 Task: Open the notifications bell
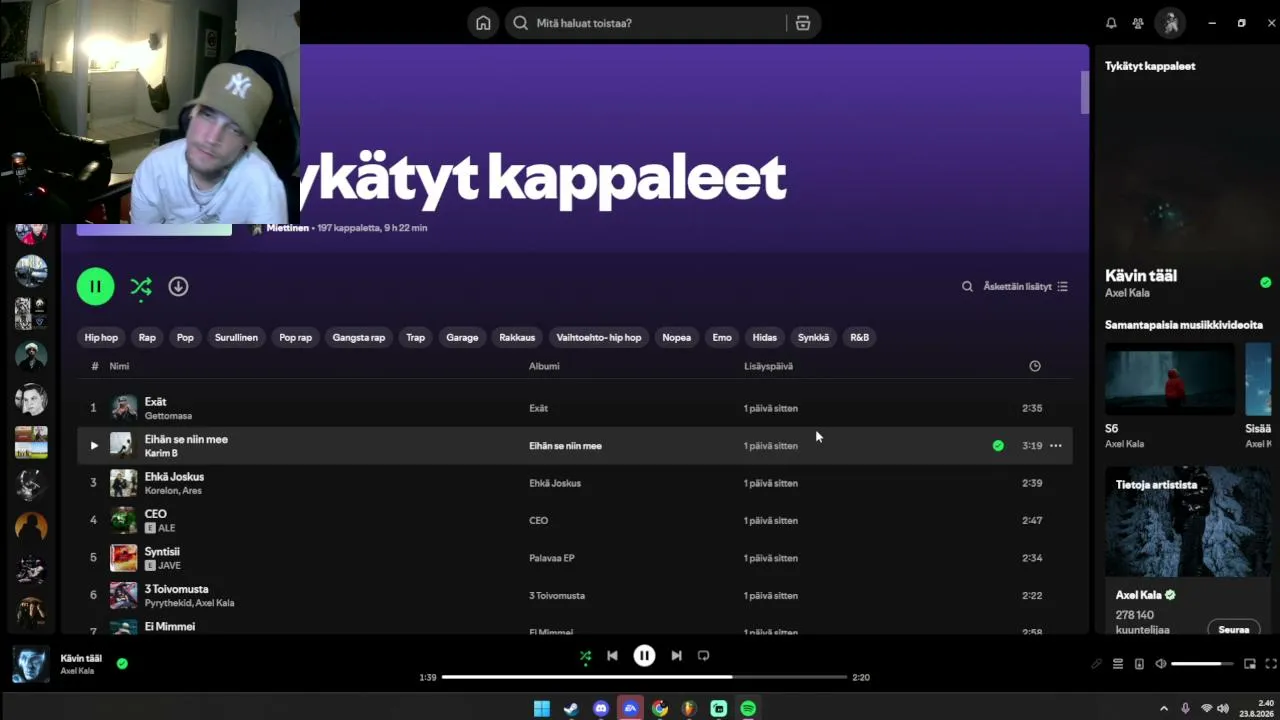(1111, 23)
